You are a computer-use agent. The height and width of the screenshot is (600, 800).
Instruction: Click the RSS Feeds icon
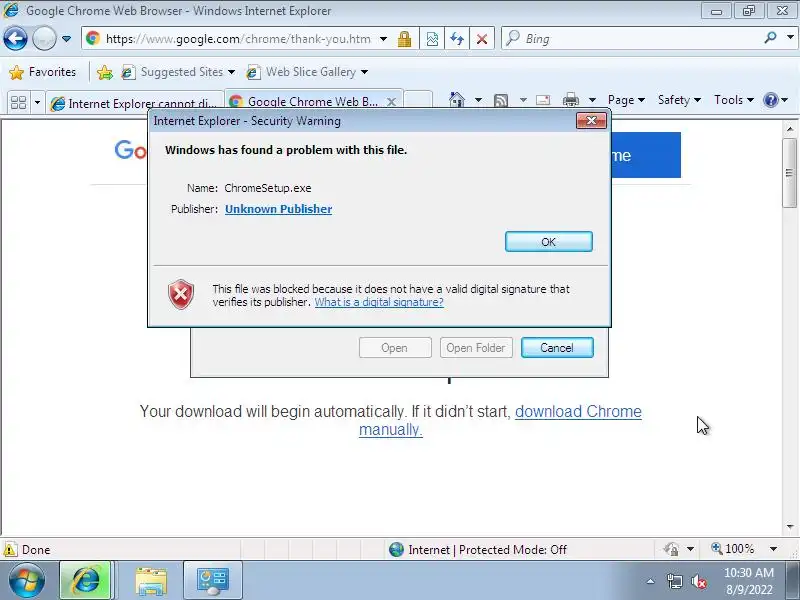click(x=501, y=100)
